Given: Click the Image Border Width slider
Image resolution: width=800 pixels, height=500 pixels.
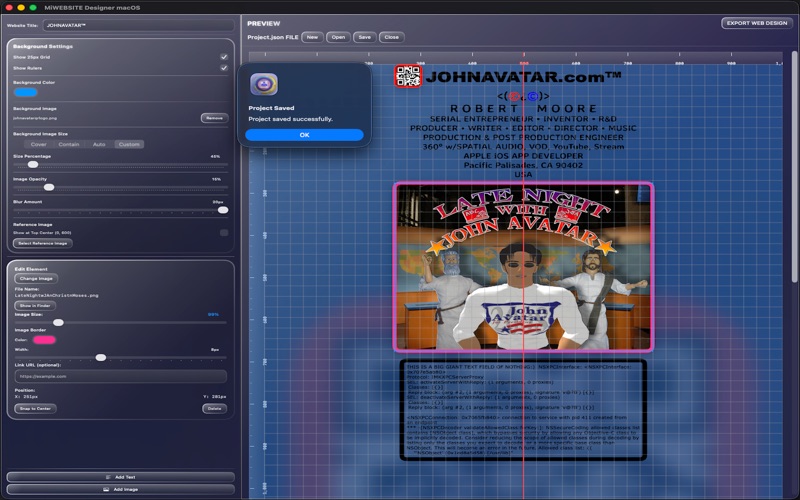Looking at the screenshot, I should tap(120, 358).
